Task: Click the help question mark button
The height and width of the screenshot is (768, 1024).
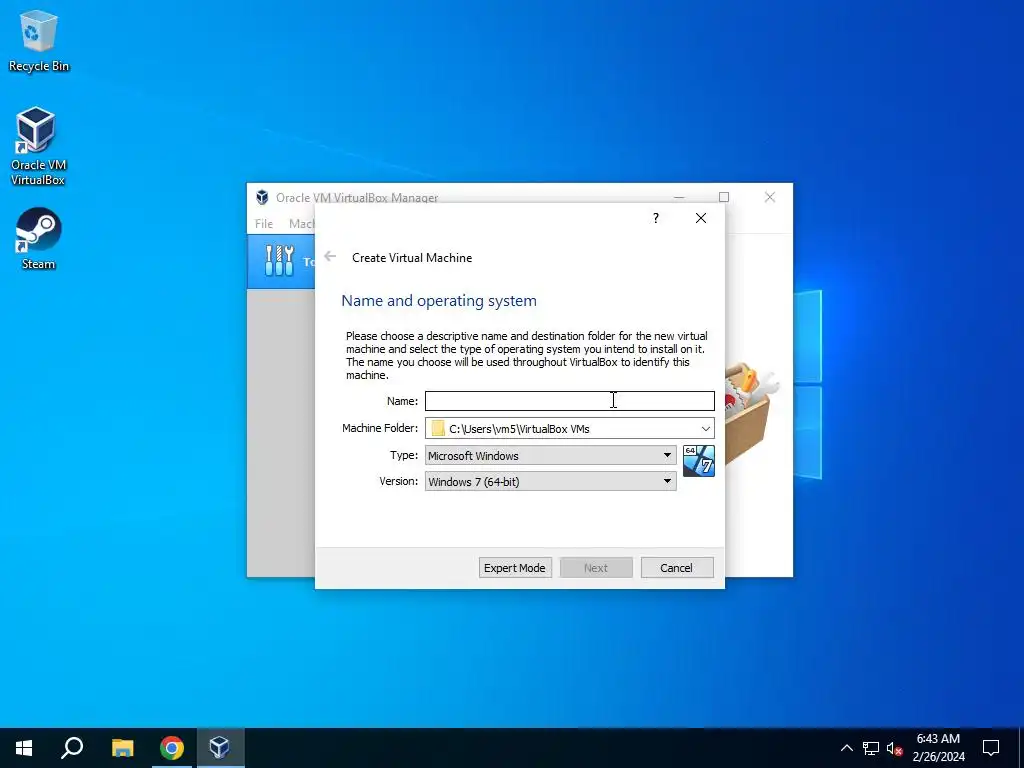Action: tap(656, 218)
